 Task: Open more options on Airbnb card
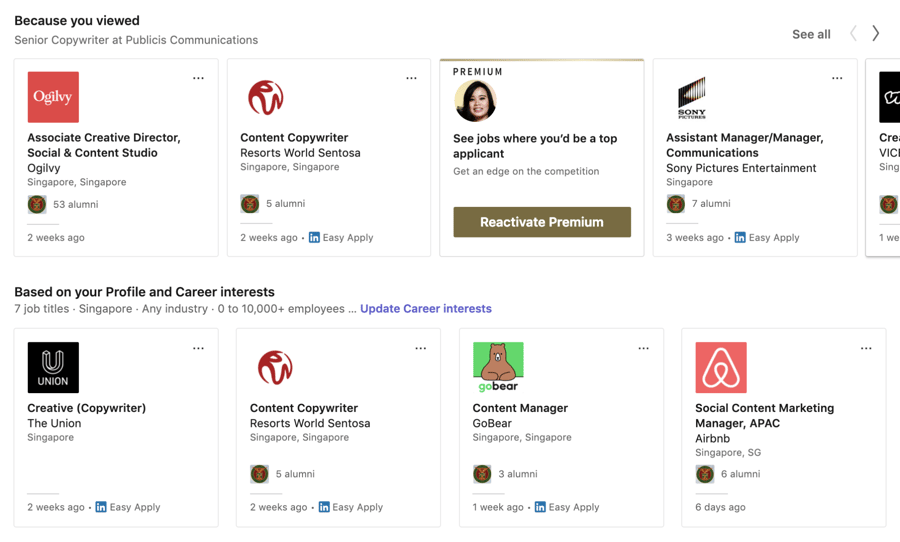click(866, 349)
